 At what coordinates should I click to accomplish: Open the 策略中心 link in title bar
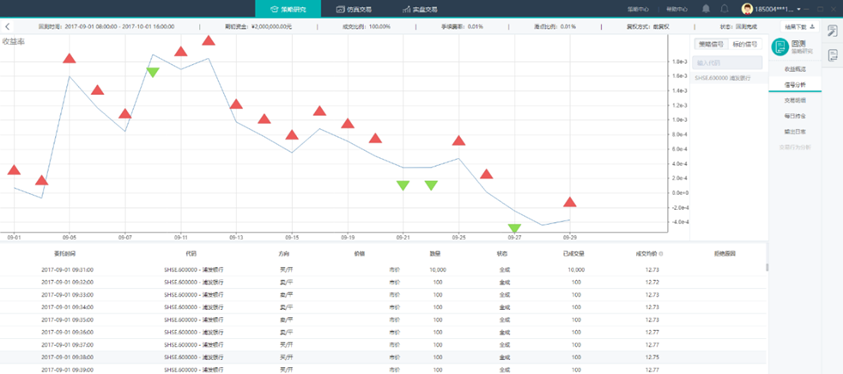[x=638, y=9]
